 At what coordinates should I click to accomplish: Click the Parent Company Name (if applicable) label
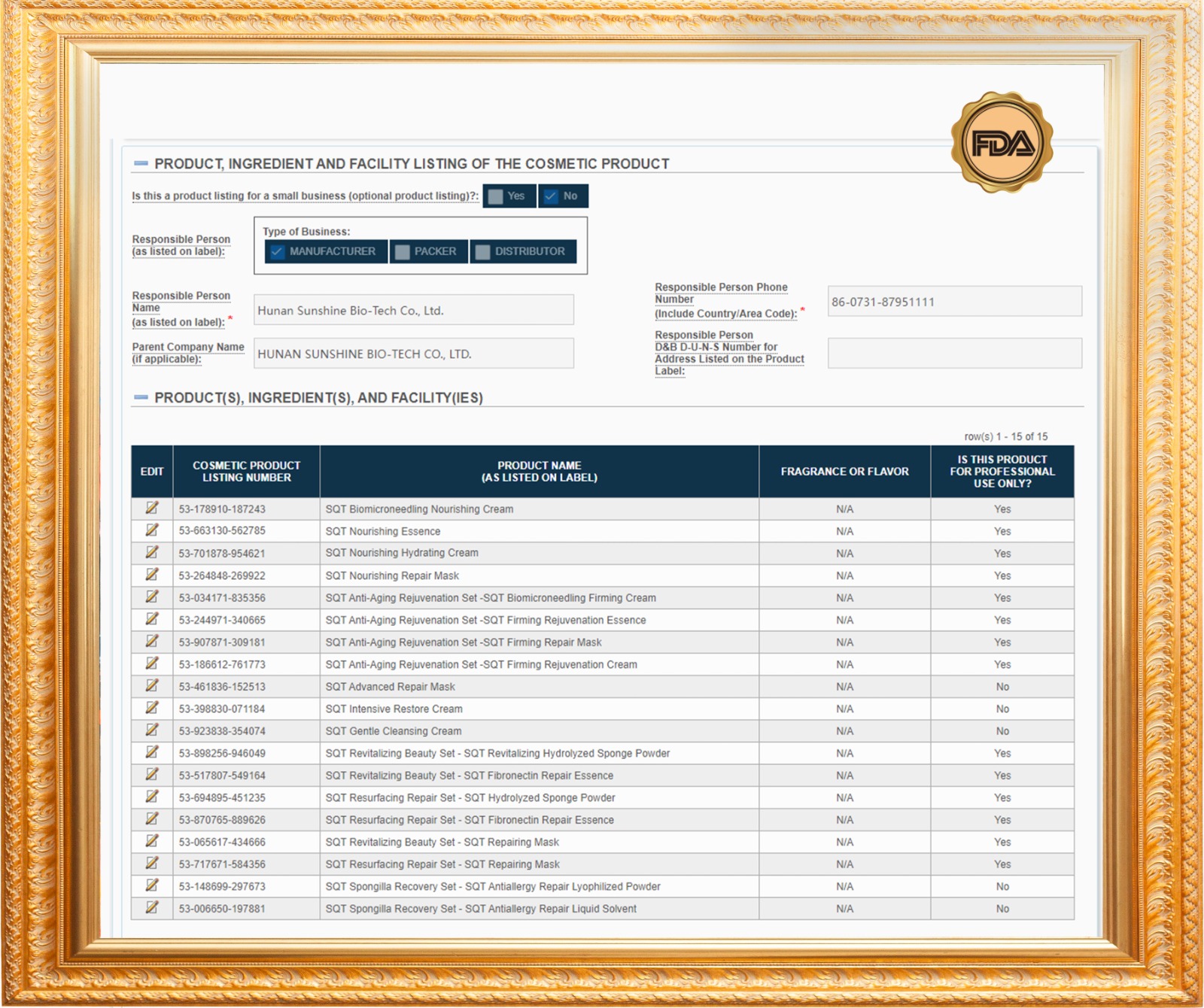[188, 353]
